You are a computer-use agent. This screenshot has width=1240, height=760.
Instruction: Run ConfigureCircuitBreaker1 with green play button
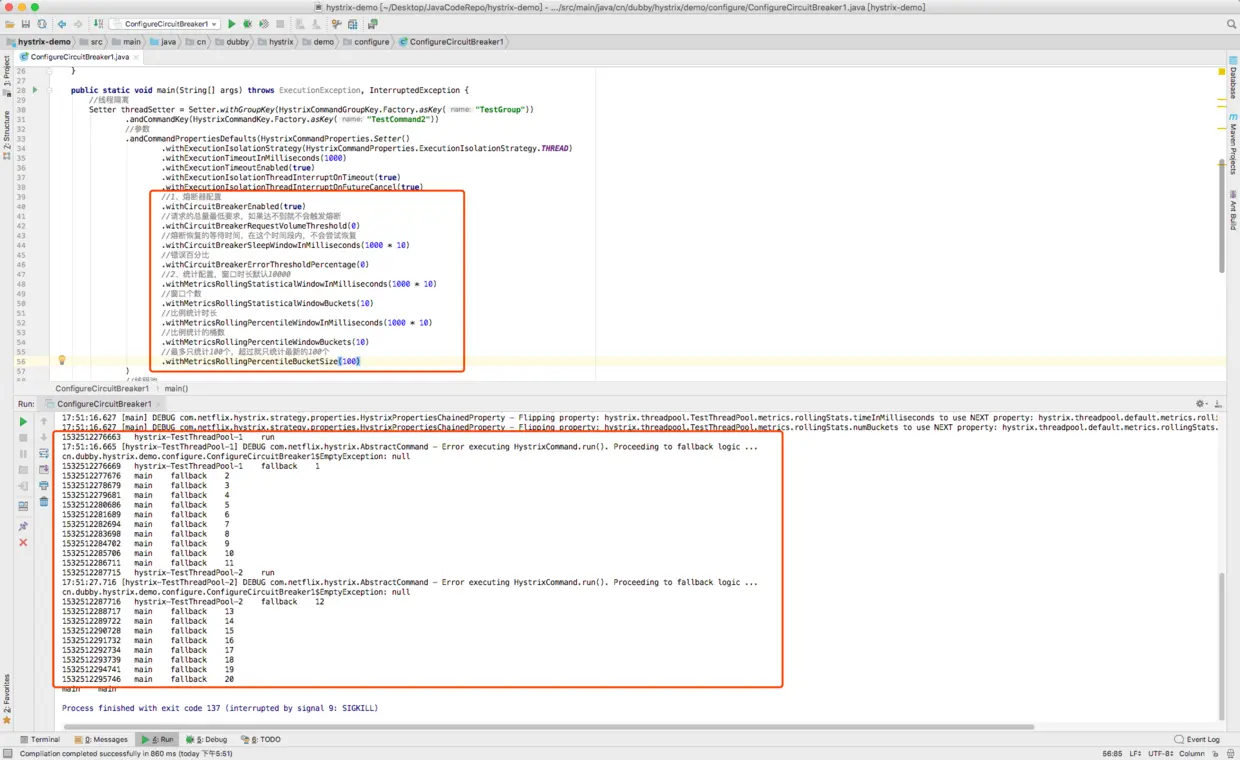232,24
